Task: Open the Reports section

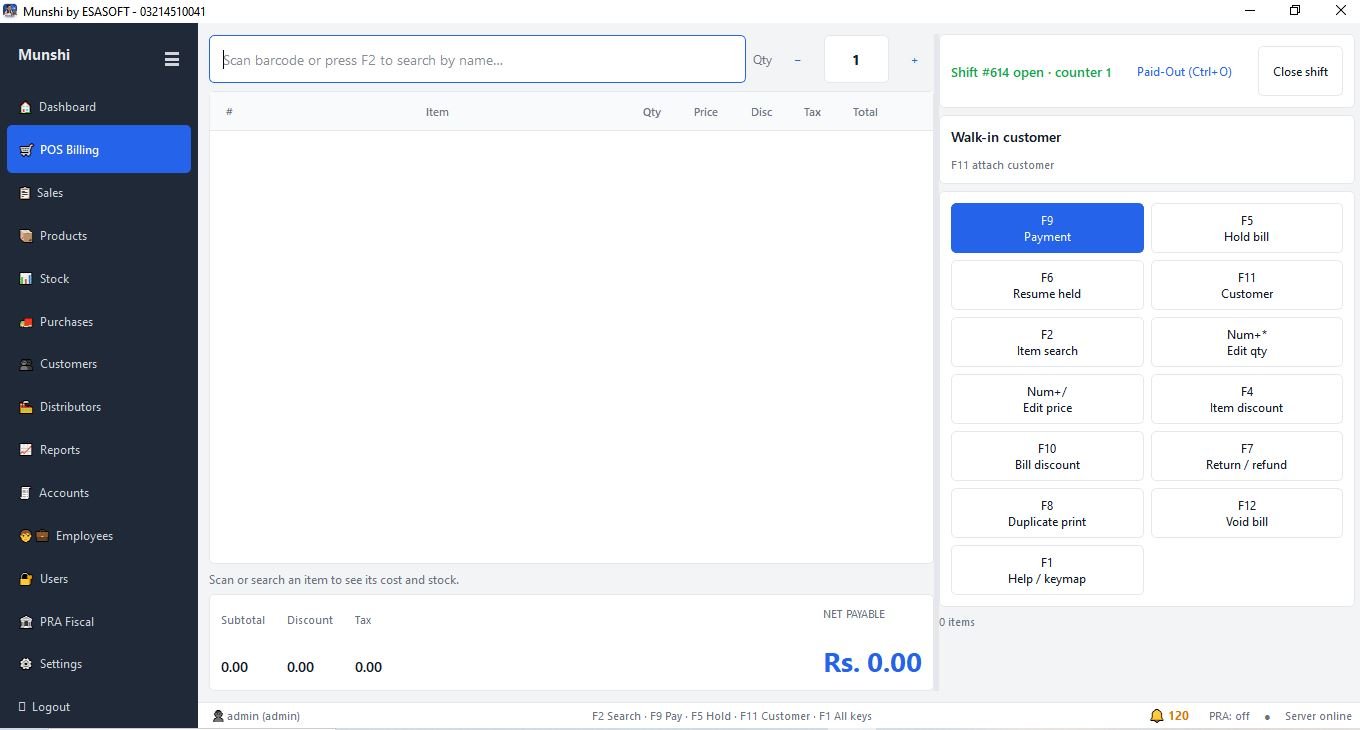Action: click(99, 450)
